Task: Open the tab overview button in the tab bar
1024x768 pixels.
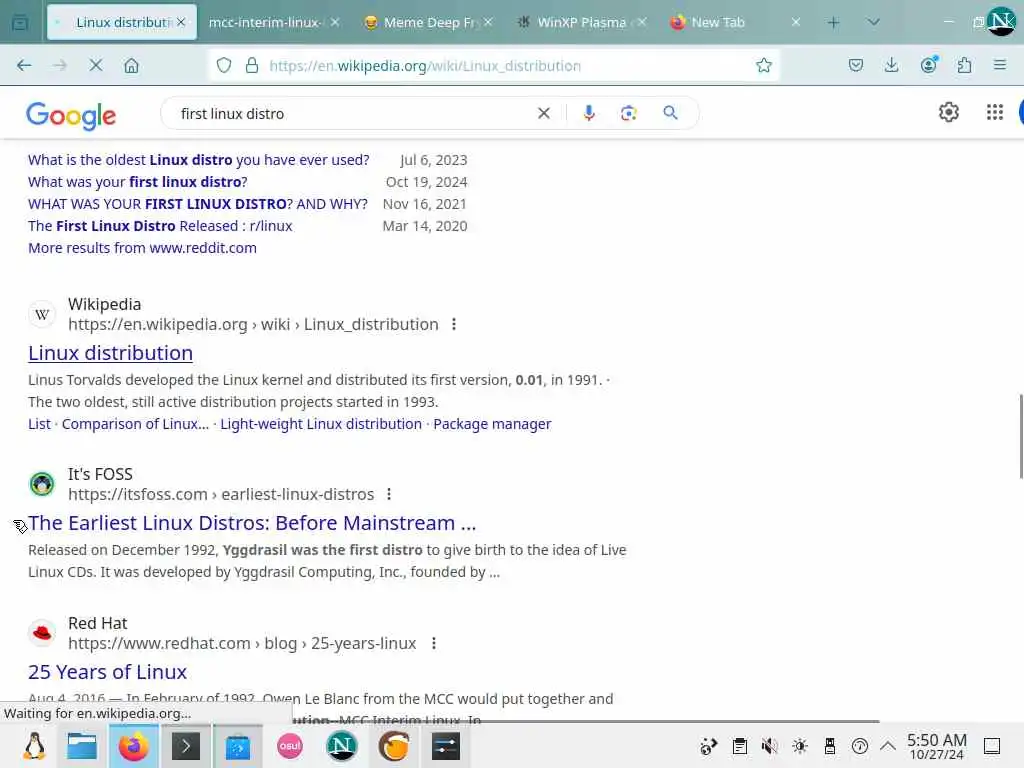Action: click(x=20, y=23)
